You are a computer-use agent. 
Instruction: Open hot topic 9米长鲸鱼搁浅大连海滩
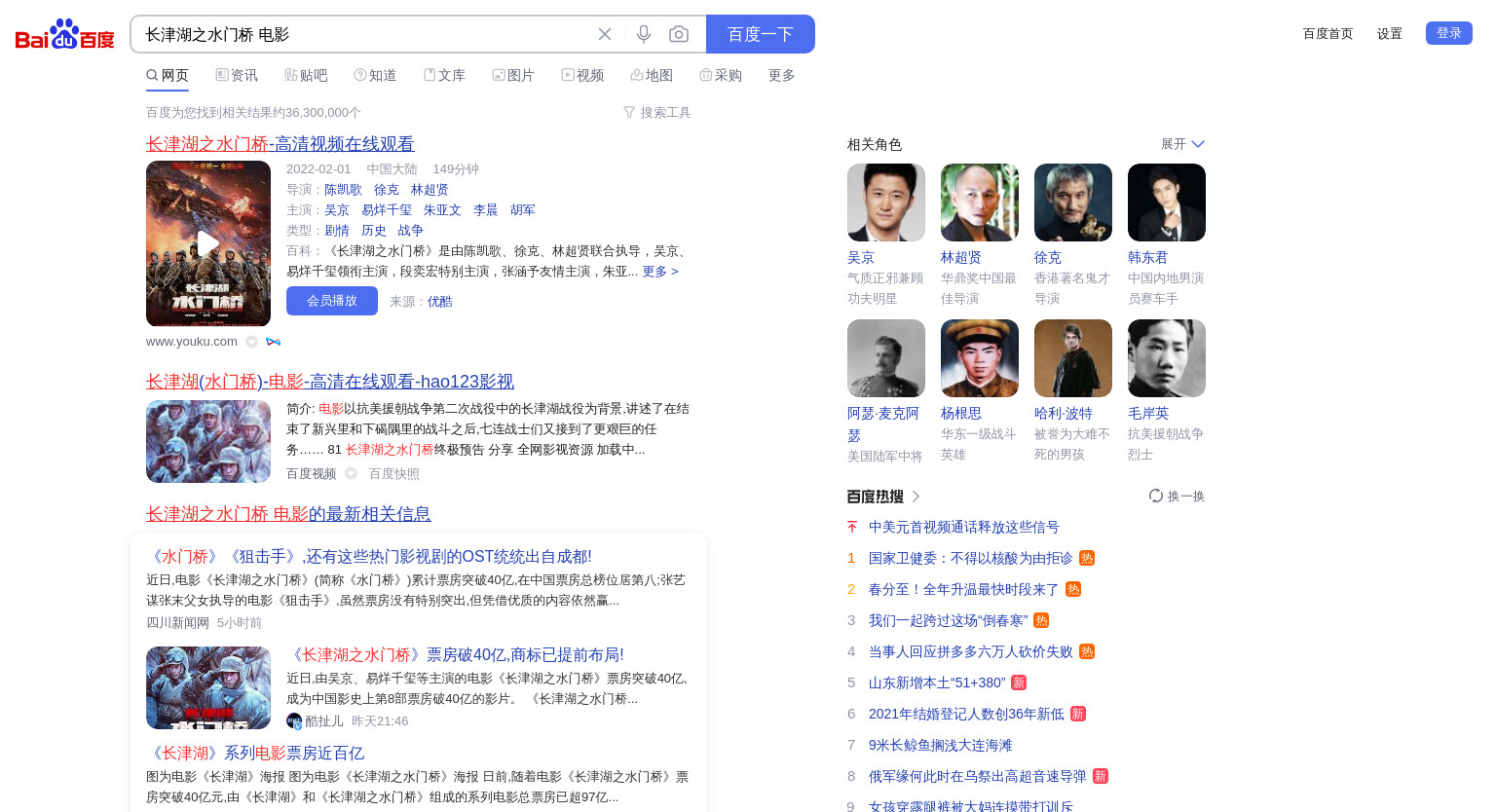(x=941, y=746)
